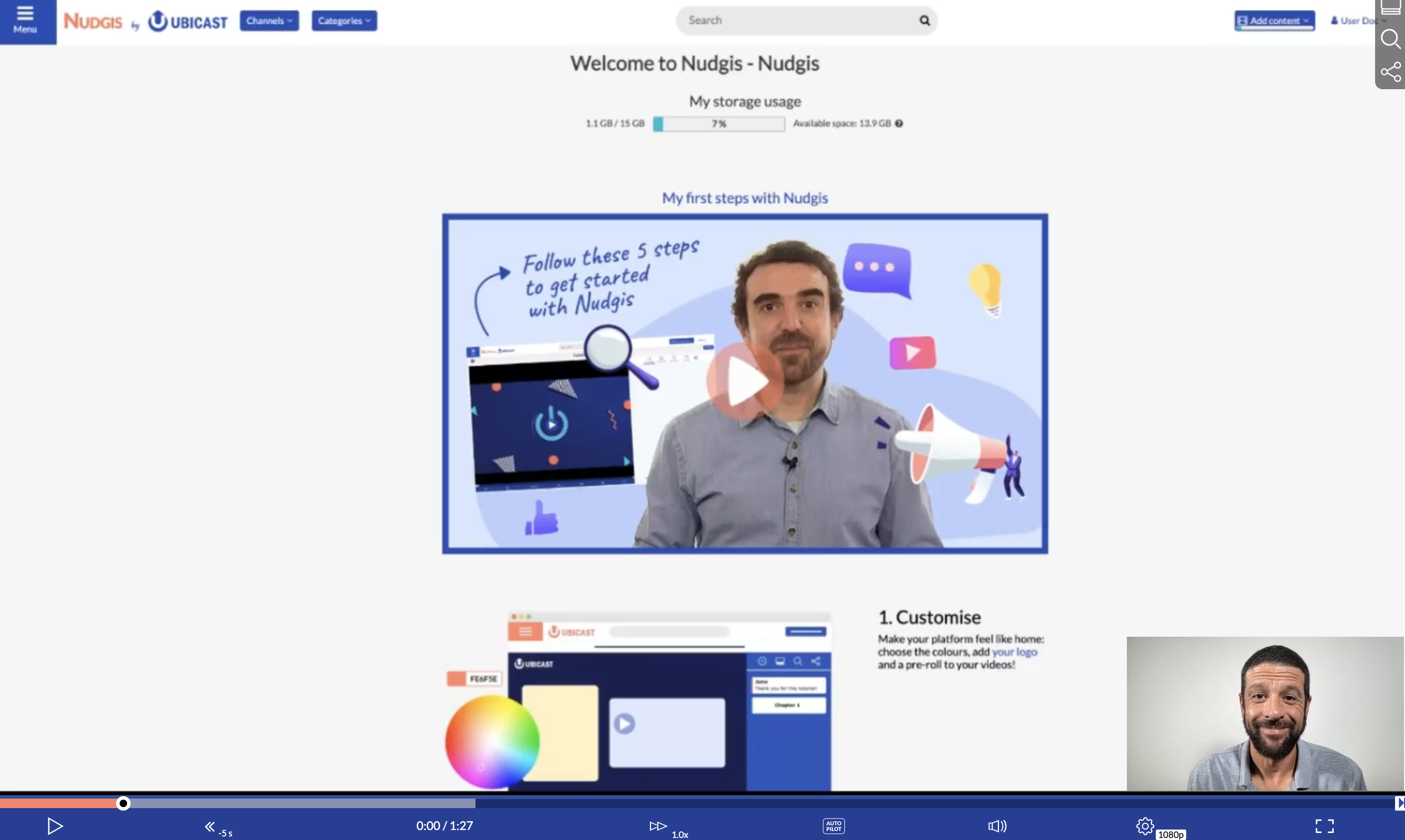Image resolution: width=1405 pixels, height=840 pixels.
Task: Click the colour wheel in the Customise illustration
Action: pos(492,741)
